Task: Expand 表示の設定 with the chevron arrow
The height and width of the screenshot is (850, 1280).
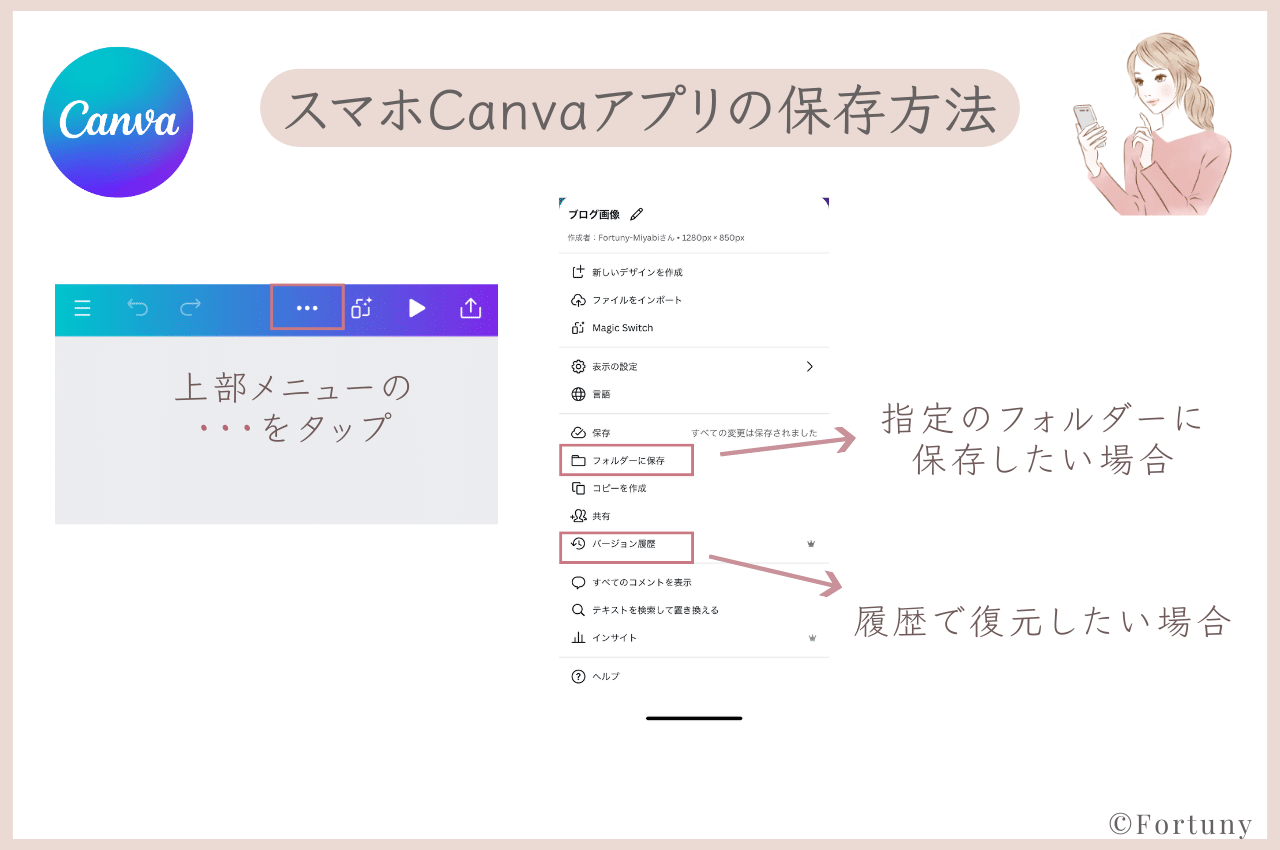Action: (x=810, y=366)
